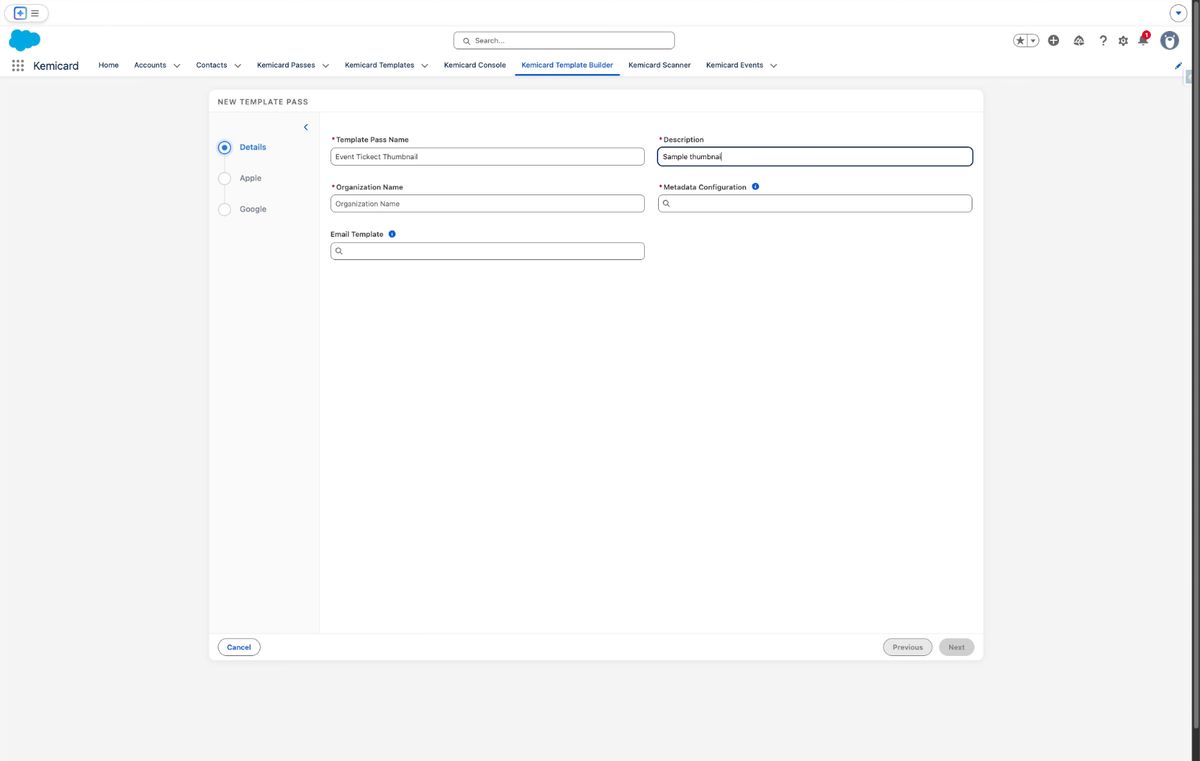Expand the Kemicard Events dropdown chevron
The height and width of the screenshot is (761, 1200).
(x=774, y=66)
